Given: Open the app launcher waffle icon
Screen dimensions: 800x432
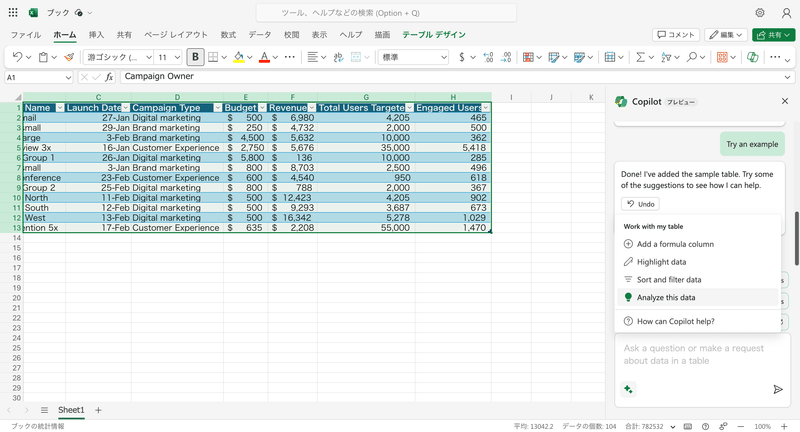Looking at the screenshot, I should (x=13, y=12).
